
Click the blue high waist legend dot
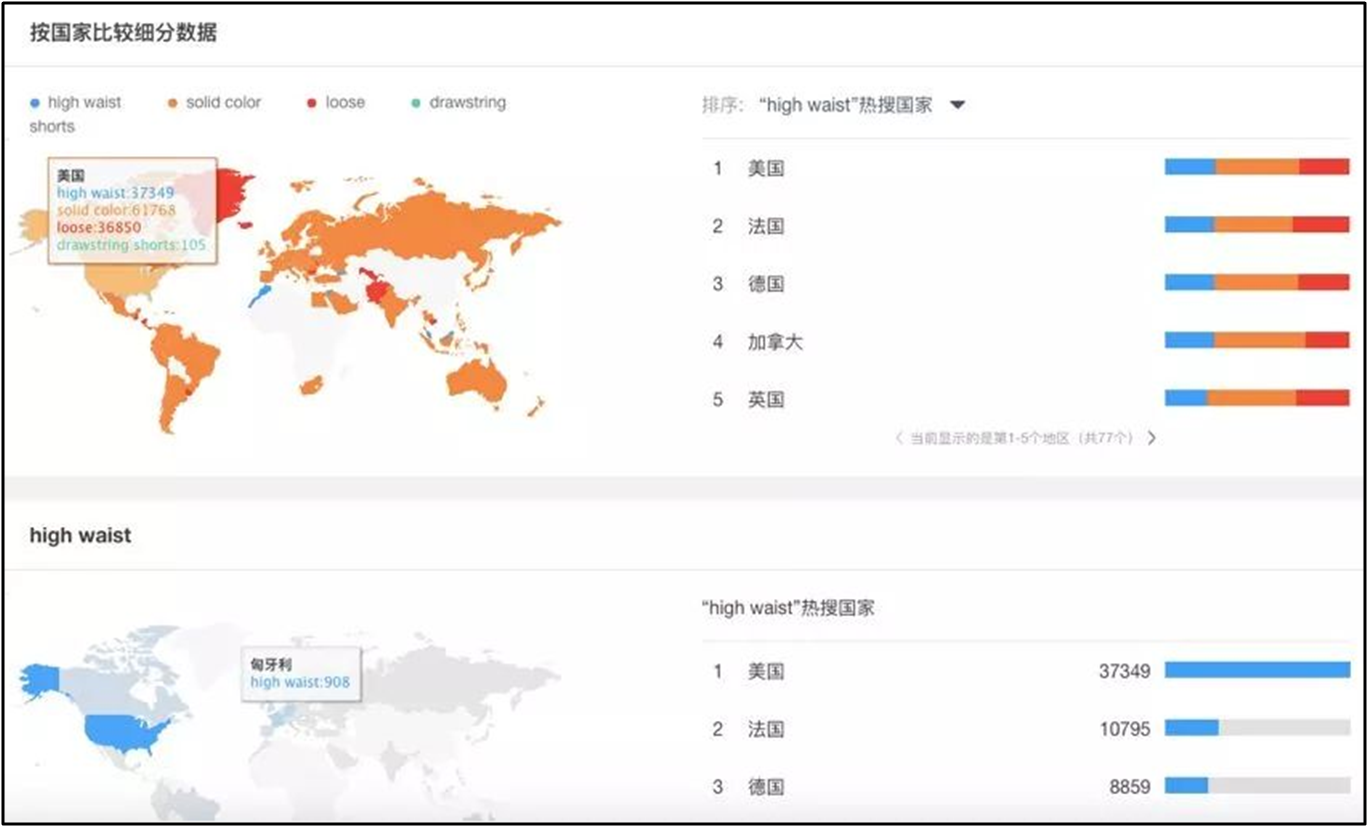pos(36,103)
